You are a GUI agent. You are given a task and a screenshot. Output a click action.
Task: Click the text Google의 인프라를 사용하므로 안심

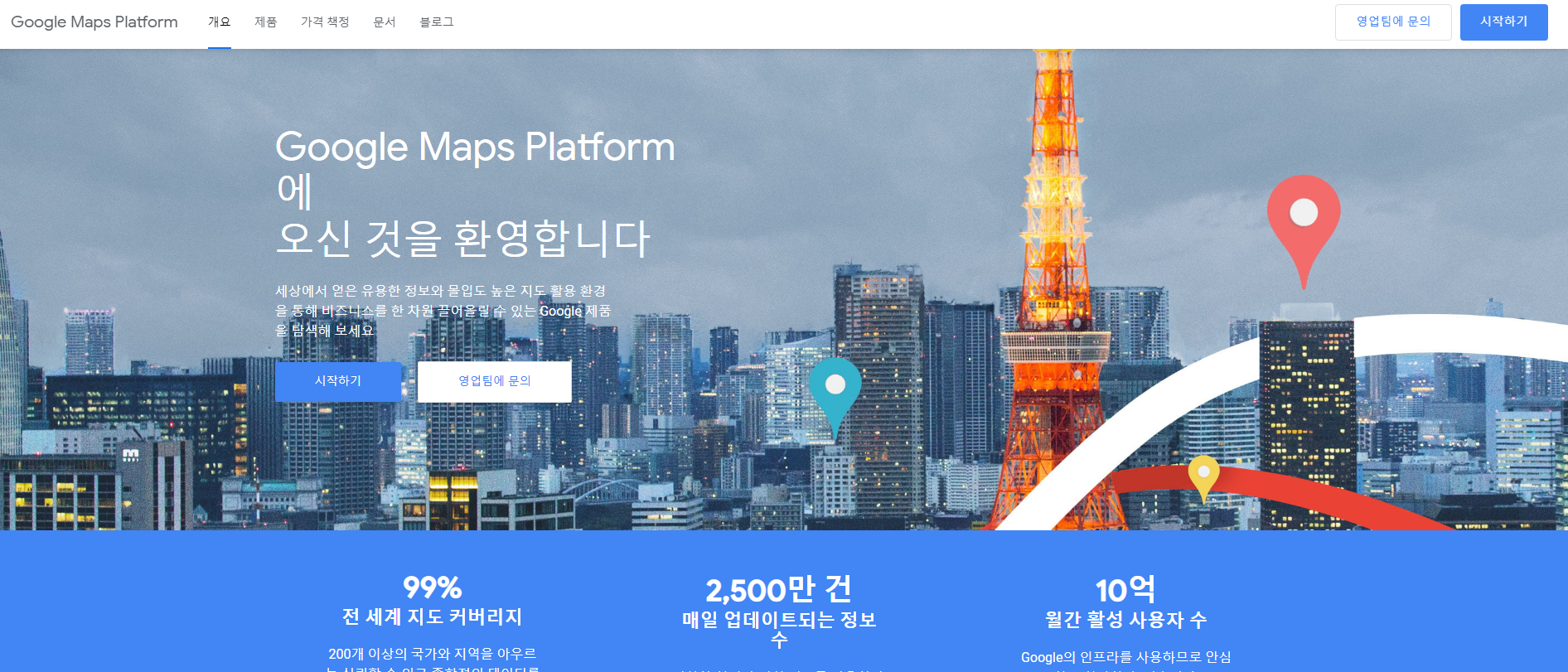(1125, 657)
